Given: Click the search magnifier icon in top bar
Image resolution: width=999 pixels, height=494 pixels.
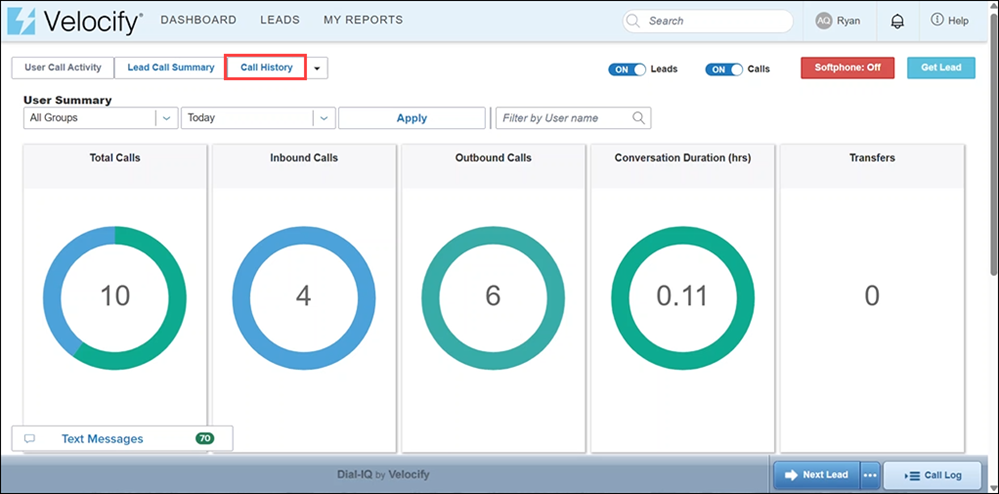Looking at the screenshot, I should pyautogui.click(x=633, y=21).
